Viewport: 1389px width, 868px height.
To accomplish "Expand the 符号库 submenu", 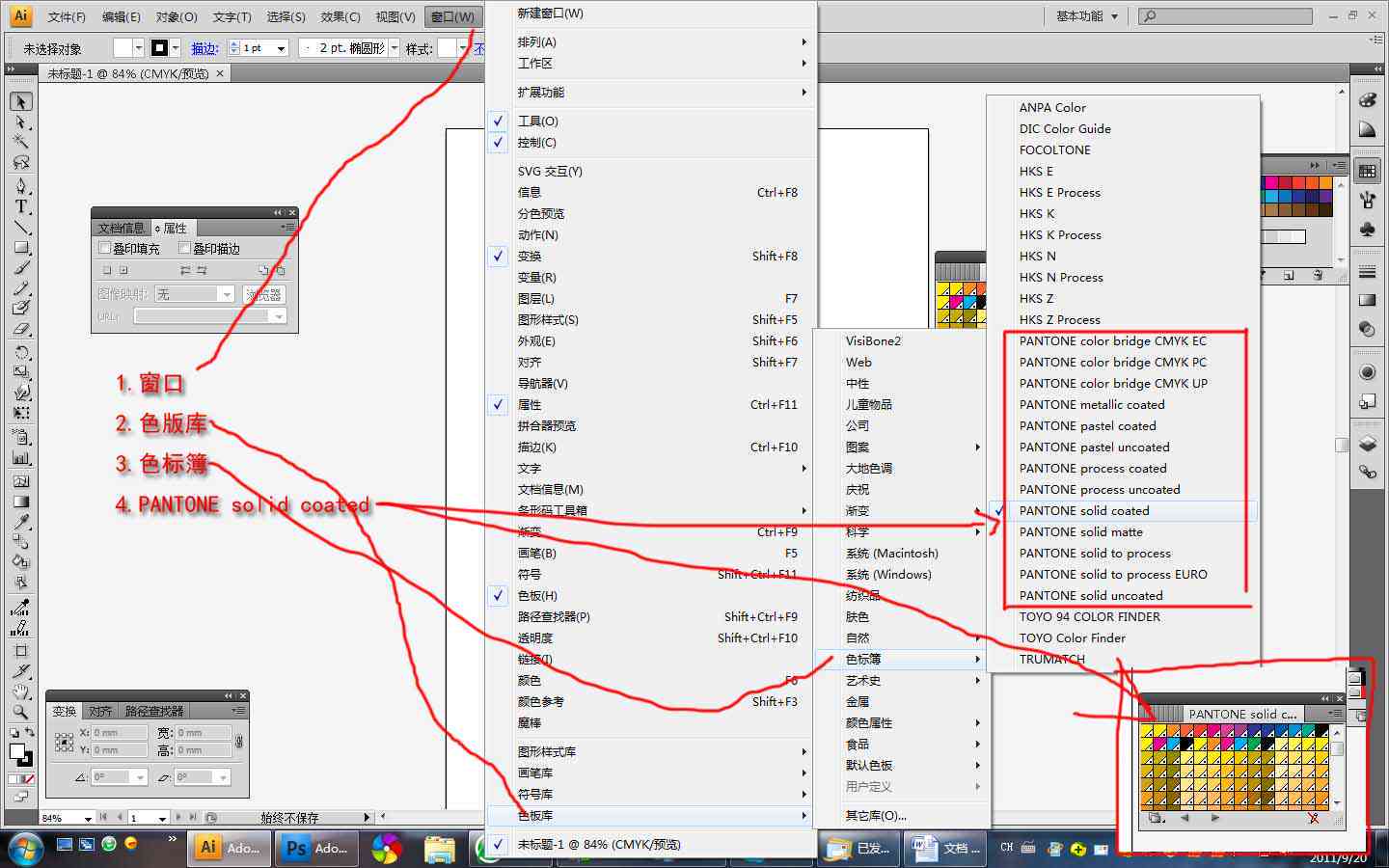I will click(650, 794).
